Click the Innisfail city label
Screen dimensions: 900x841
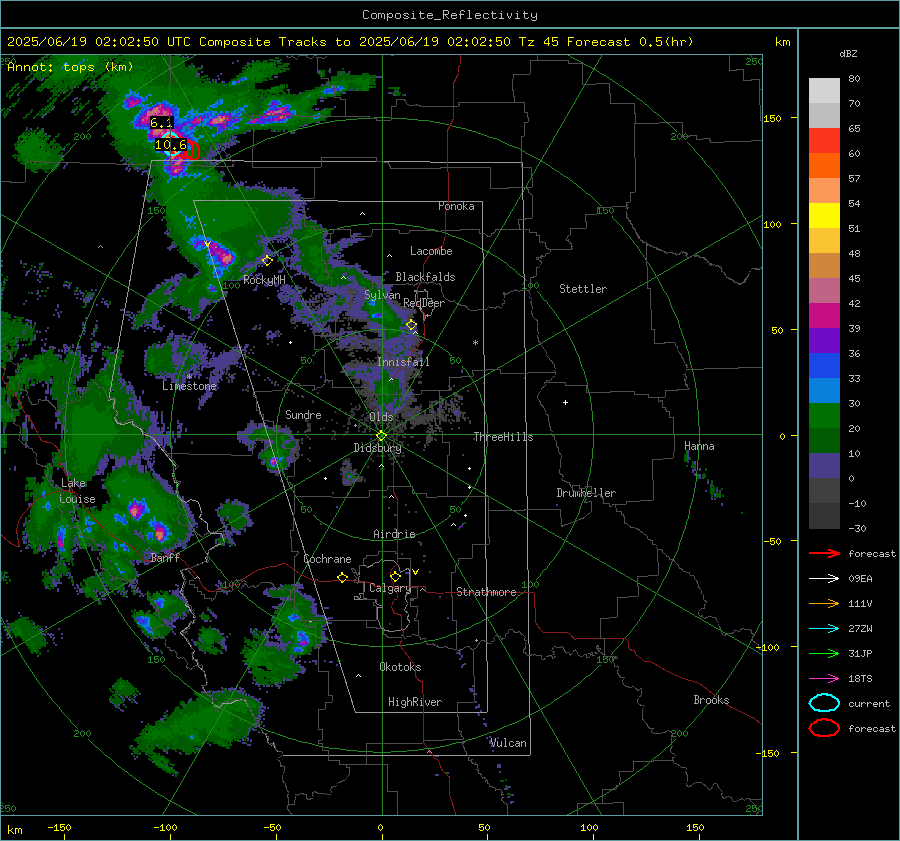[x=403, y=362]
